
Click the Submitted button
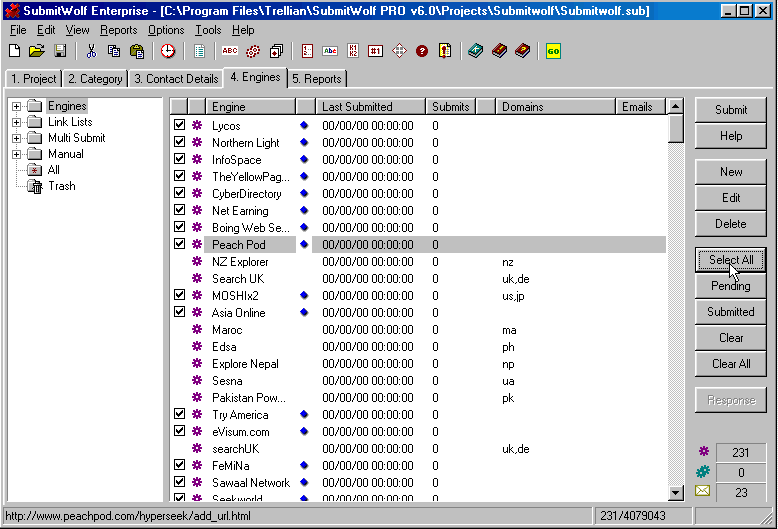coord(731,312)
